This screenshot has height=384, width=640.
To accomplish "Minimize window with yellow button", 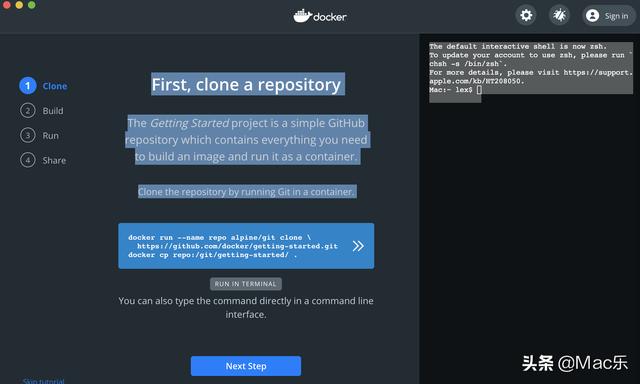I will pyautogui.click(x=19, y=4).
